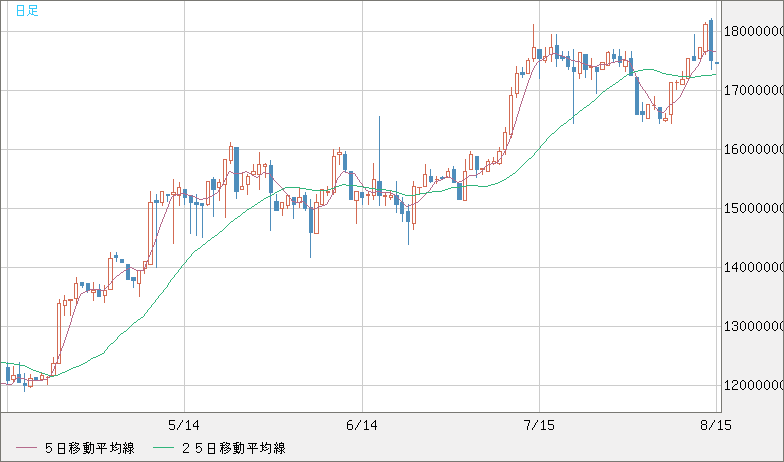The height and width of the screenshot is (462, 784).
Task: Click the 8/15 date axis label
Action: [716, 426]
